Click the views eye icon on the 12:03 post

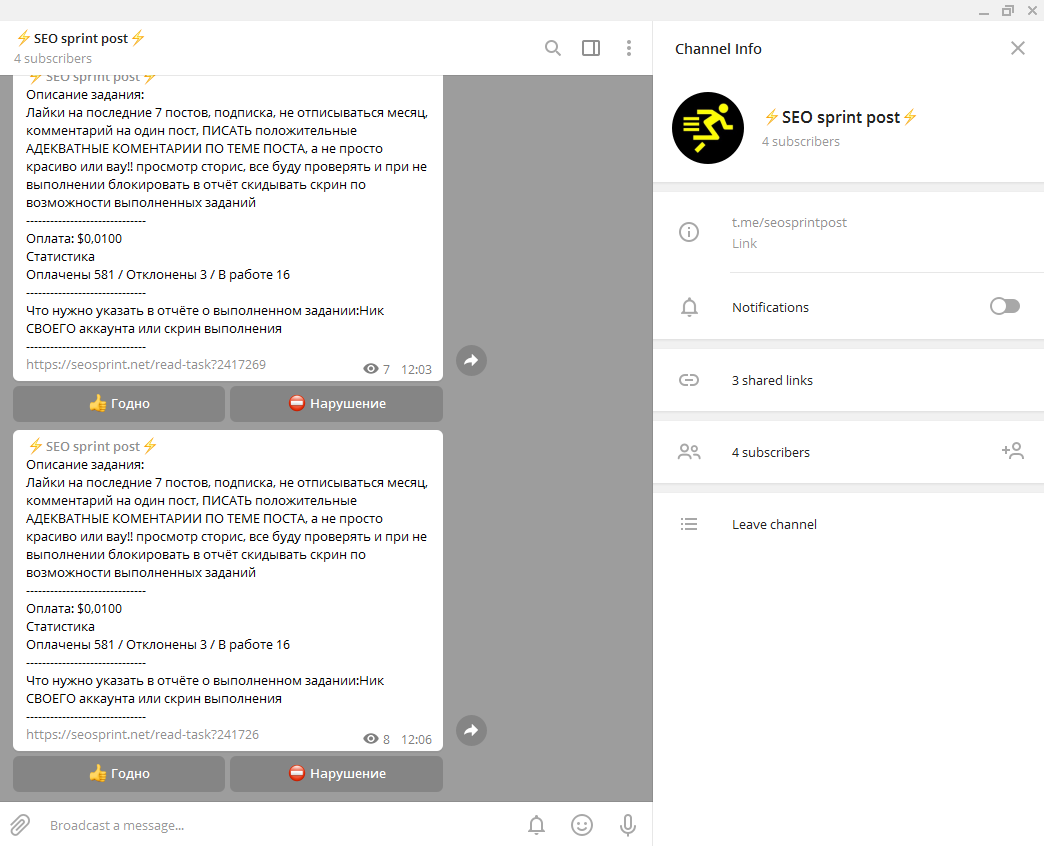point(371,369)
